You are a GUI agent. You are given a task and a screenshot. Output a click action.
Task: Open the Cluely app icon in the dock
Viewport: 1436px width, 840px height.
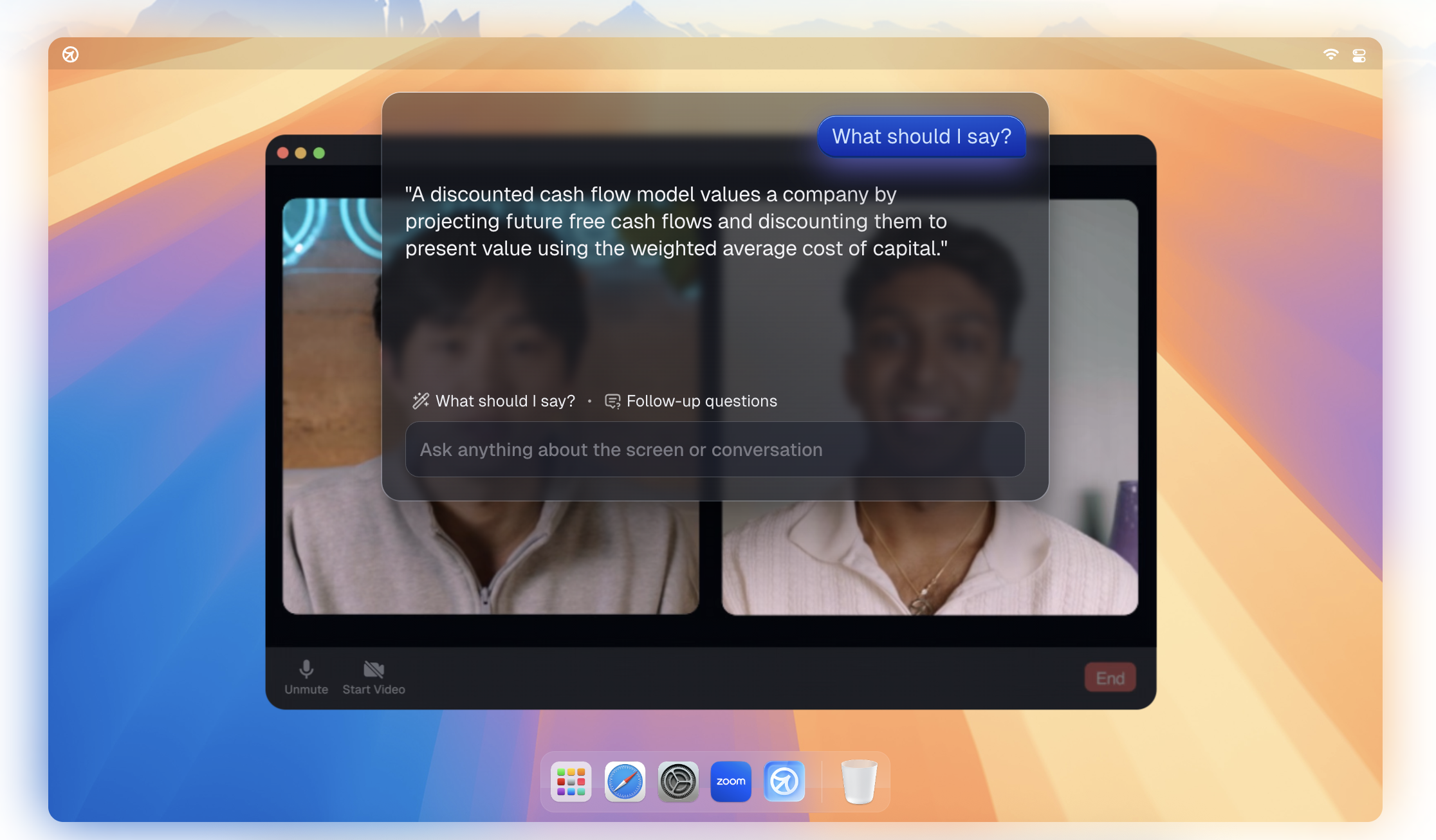[x=784, y=781]
